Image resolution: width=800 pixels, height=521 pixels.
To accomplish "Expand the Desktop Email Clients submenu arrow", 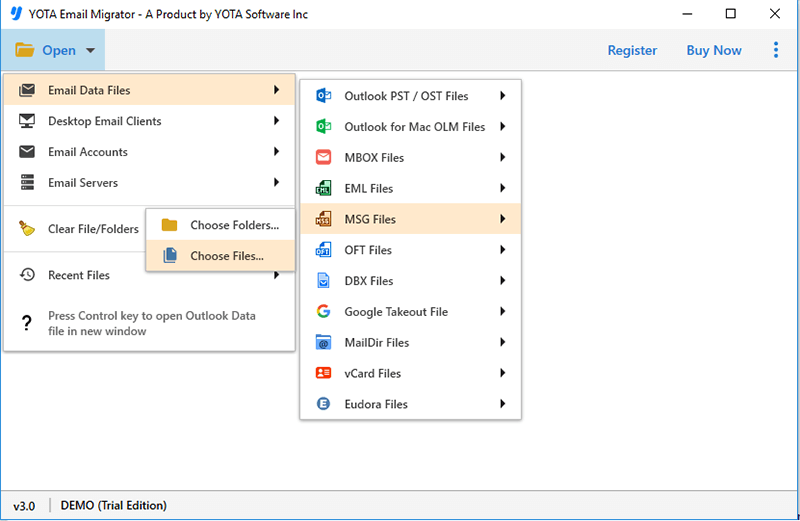I will click(x=277, y=120).
